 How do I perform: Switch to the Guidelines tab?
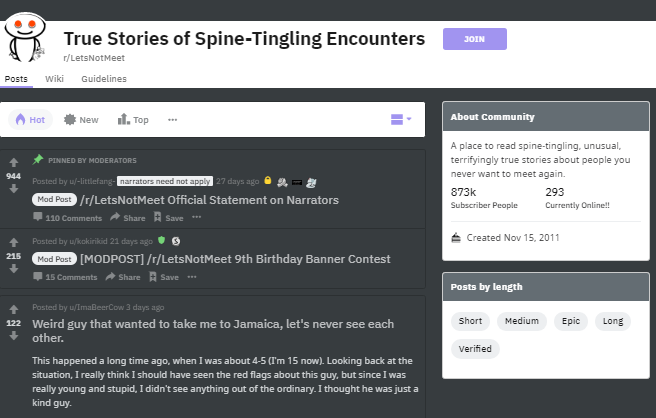click(104, 79)
